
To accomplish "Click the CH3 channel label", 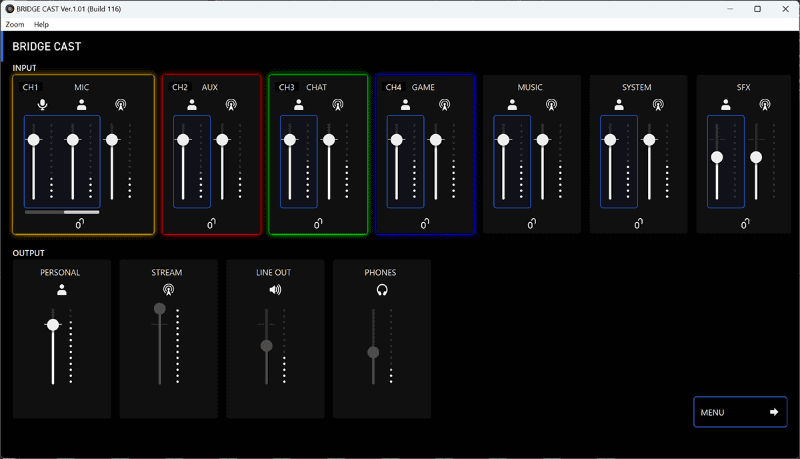I will (x=287, y=87).
